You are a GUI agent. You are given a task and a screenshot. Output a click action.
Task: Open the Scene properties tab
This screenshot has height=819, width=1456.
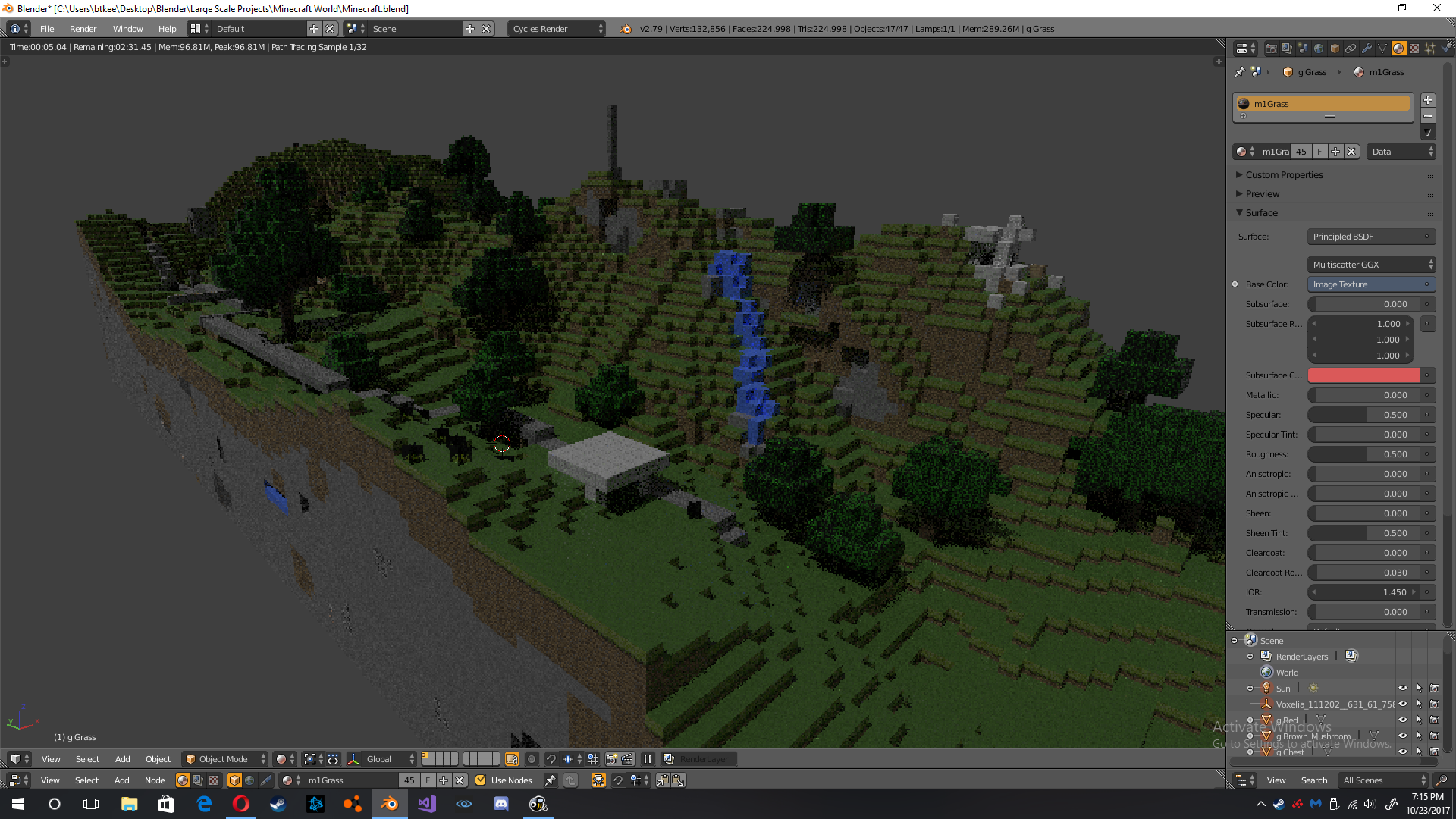pyautogui.click(x=1303, y=49)
